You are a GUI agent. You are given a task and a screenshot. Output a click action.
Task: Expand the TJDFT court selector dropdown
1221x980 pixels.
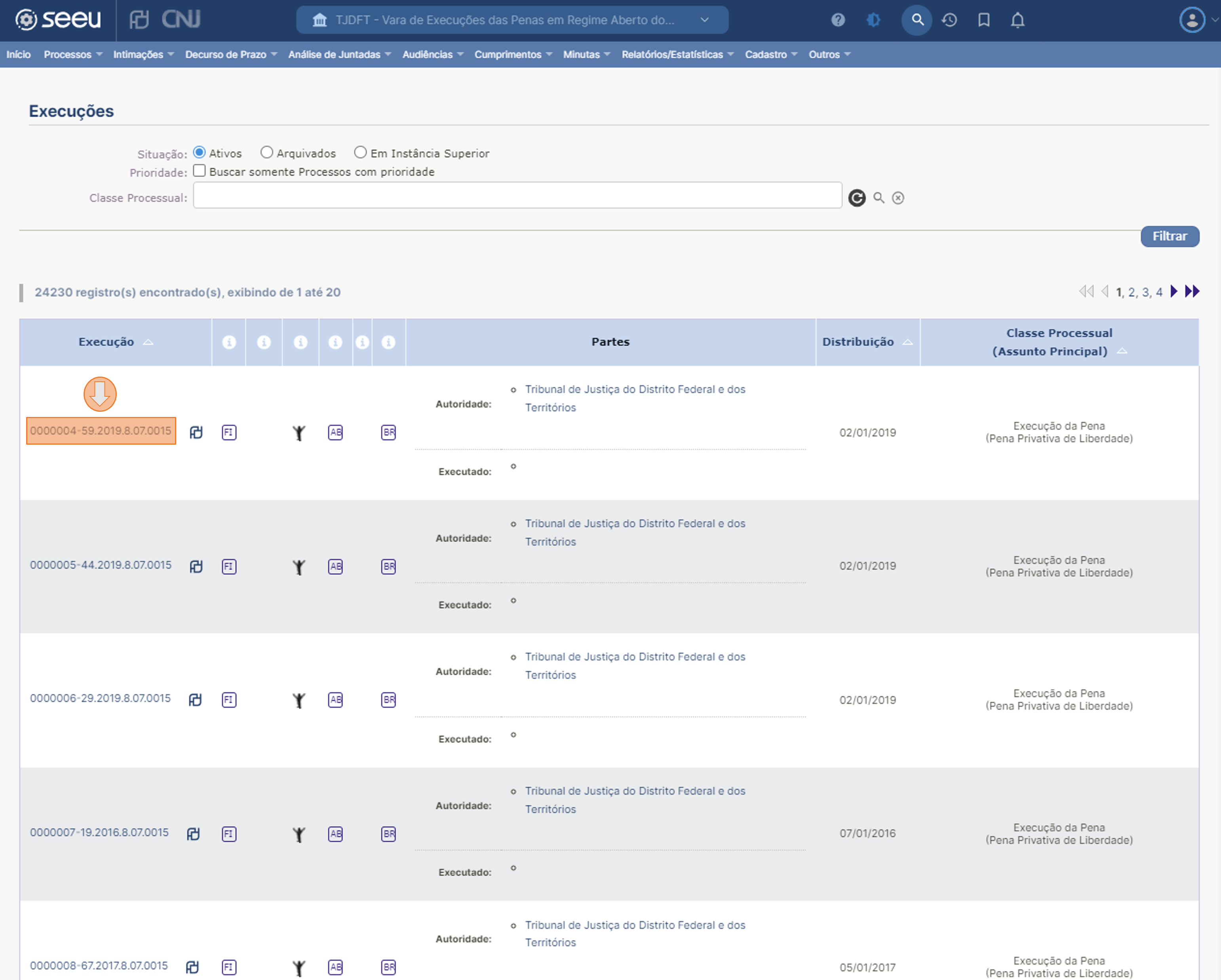click(512, 21)
